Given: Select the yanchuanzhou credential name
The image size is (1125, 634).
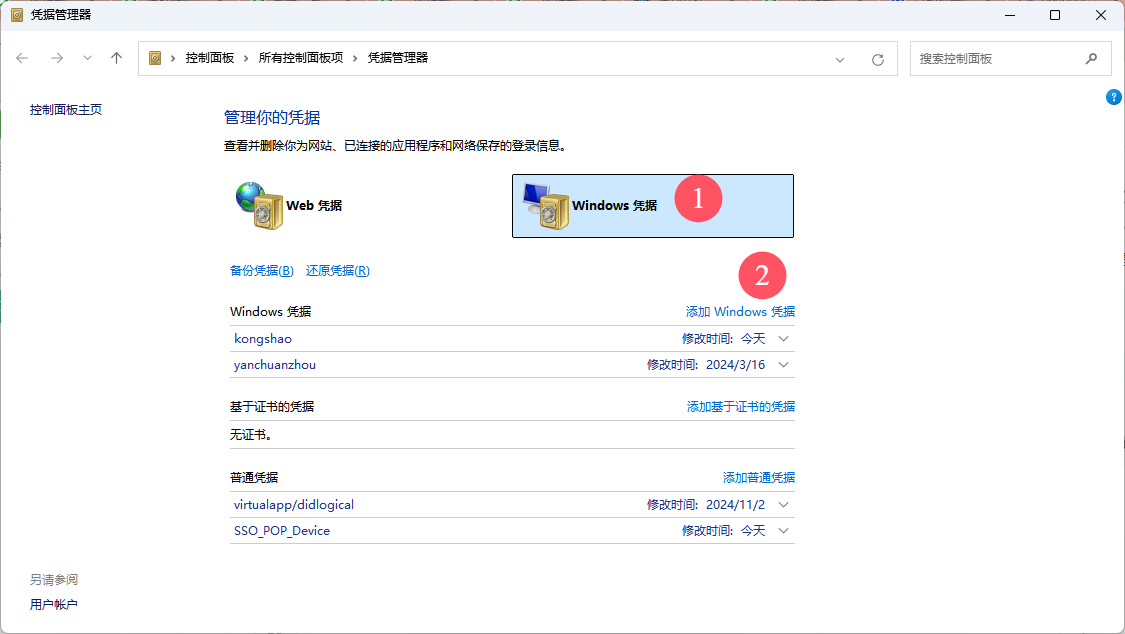Looking at the screenshot, I should click(275, 365).
